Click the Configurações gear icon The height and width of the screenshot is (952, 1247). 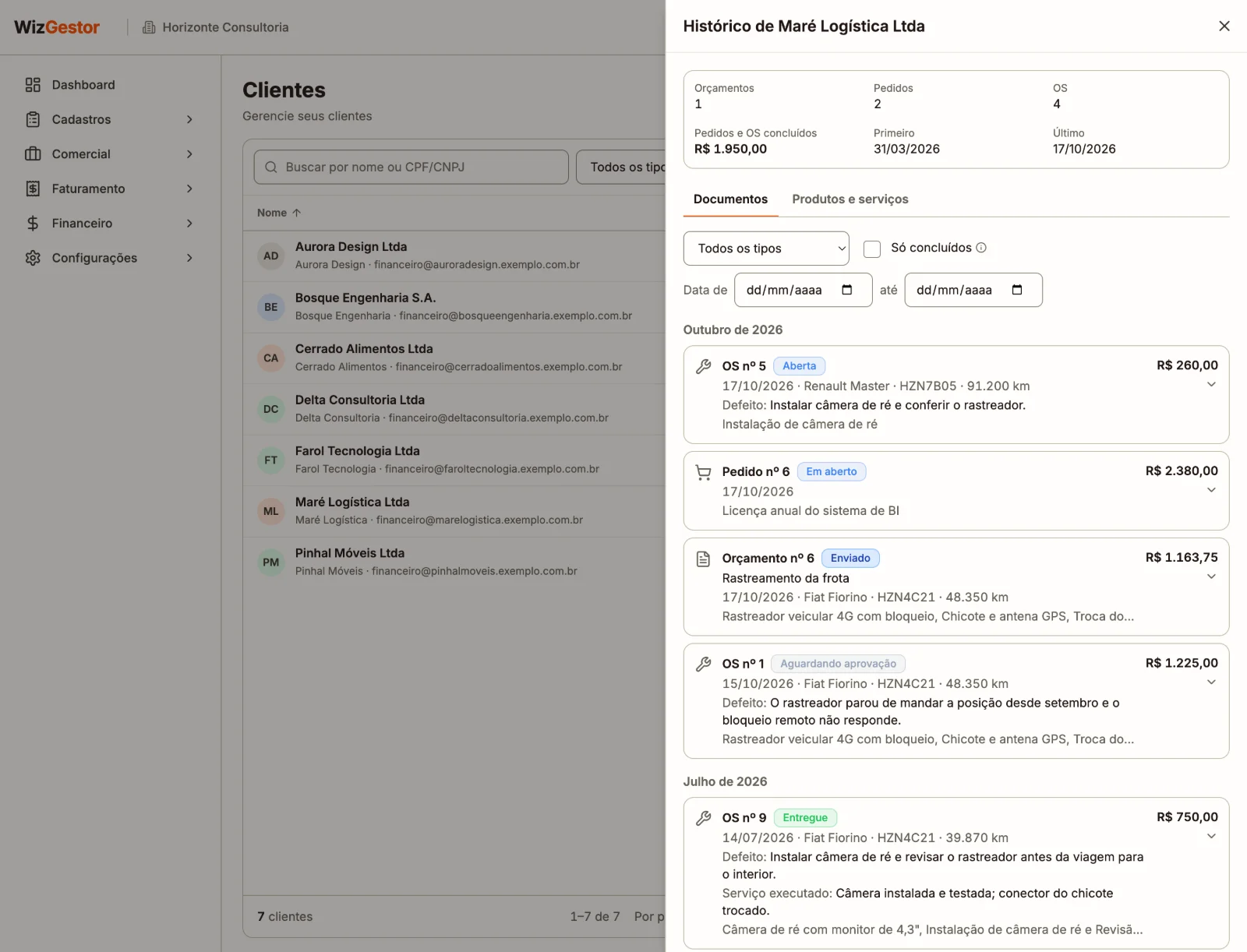[33, 258]
